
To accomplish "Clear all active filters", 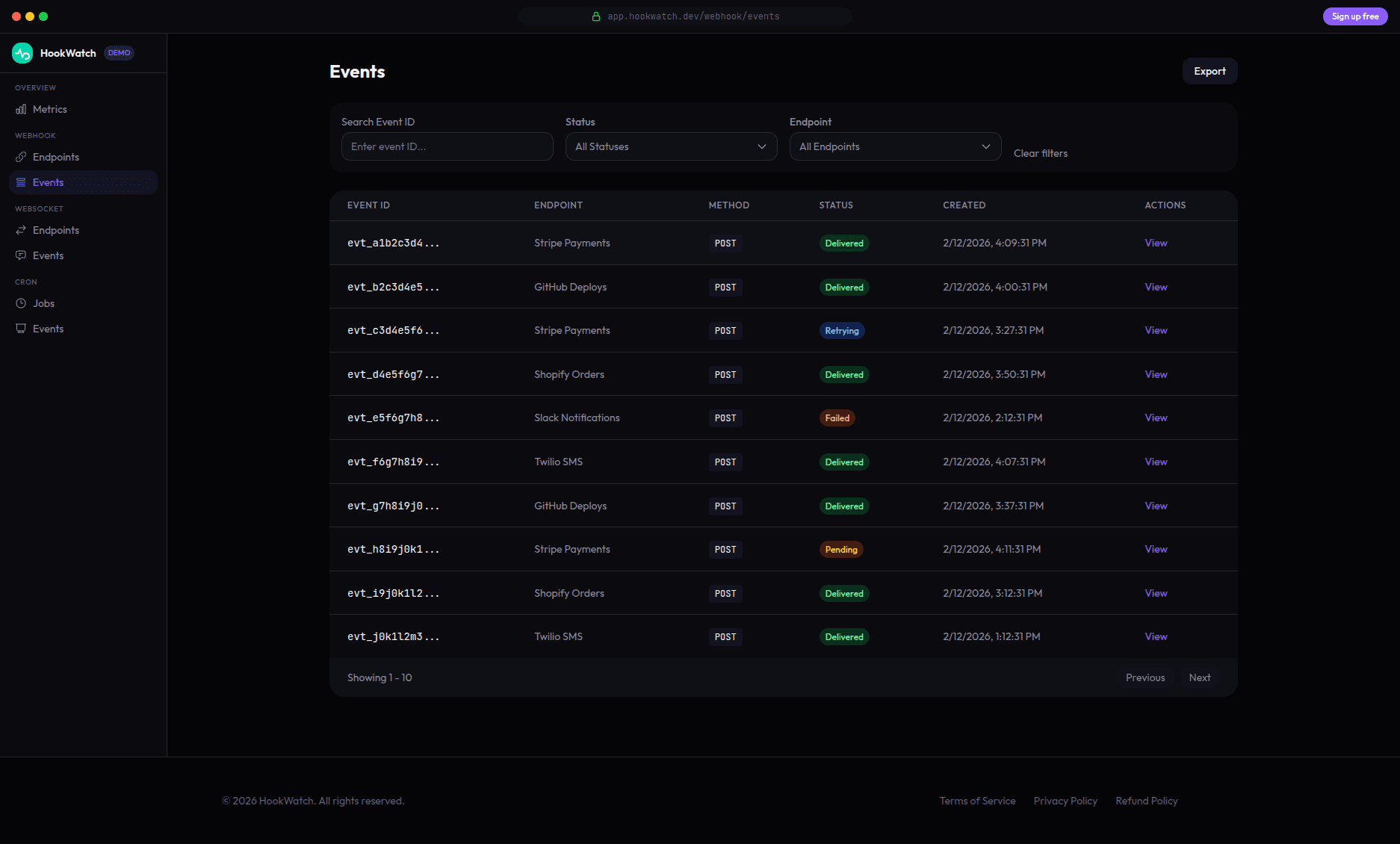I will [1041, 153].
